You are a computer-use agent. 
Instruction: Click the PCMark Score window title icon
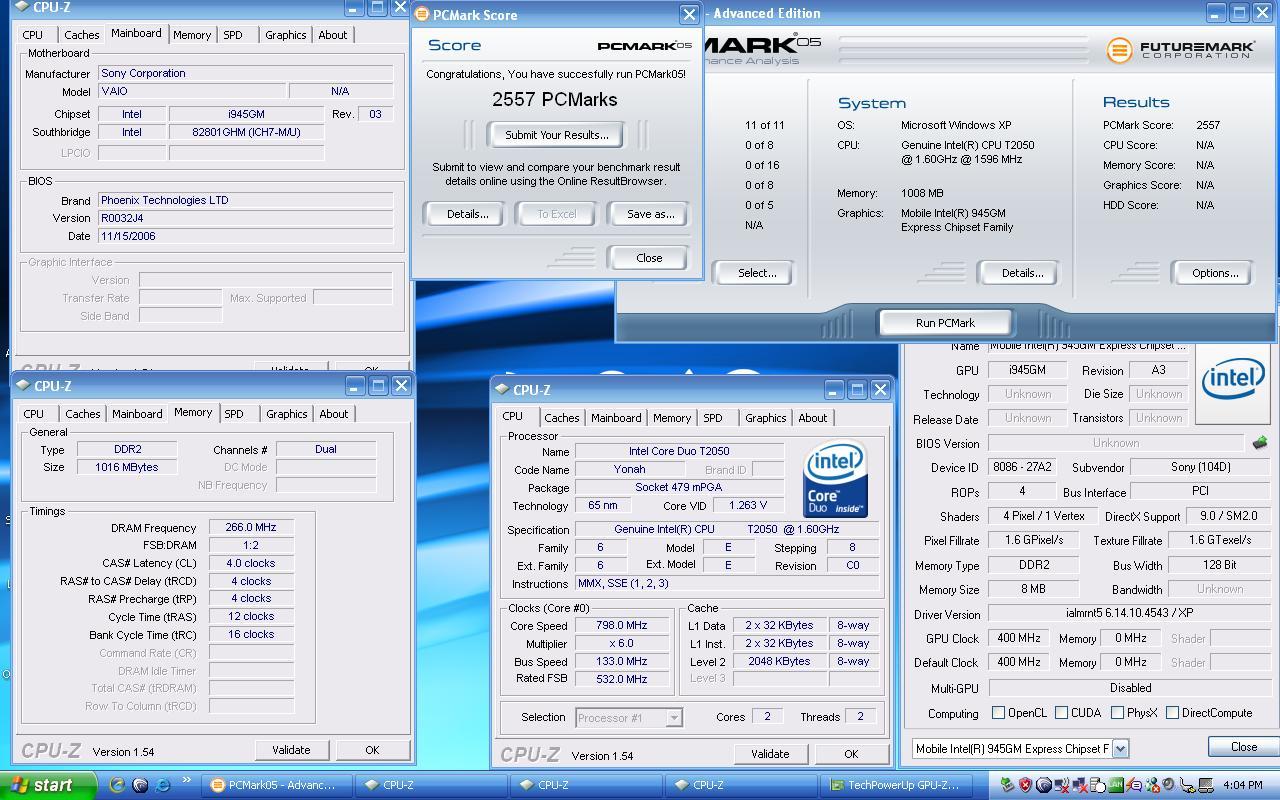point(422,15)
